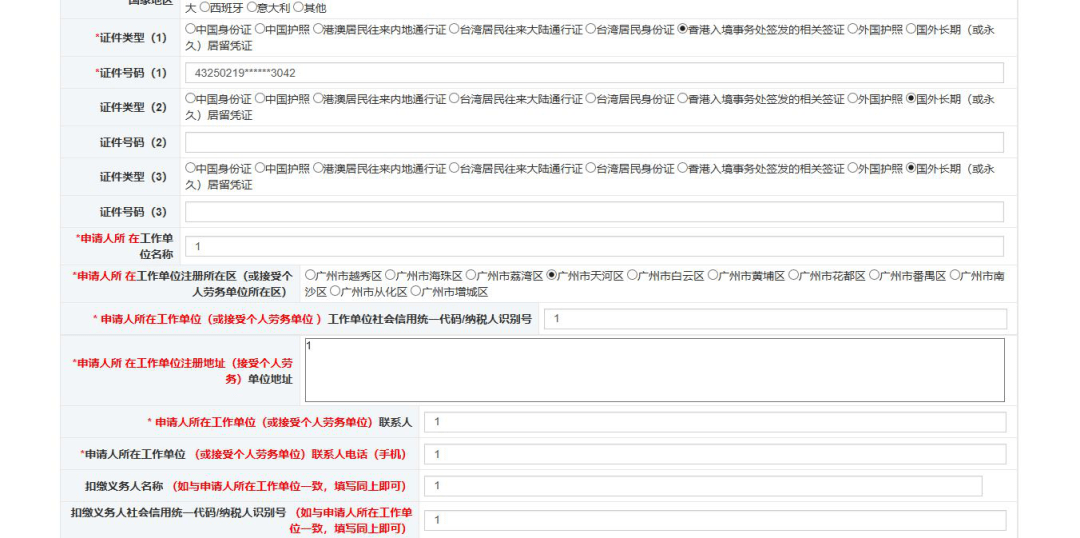Click the empty 证件号码 (2) field
The height and width of the screenshot is (538, 1080).
pos(594,143)
